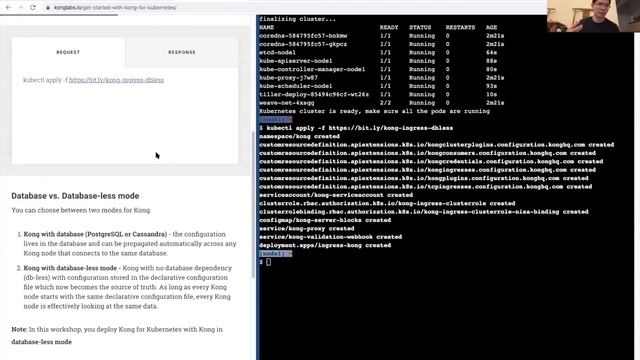Switch to the RESPONSE tab
The image size is (640, 360).
182,52
